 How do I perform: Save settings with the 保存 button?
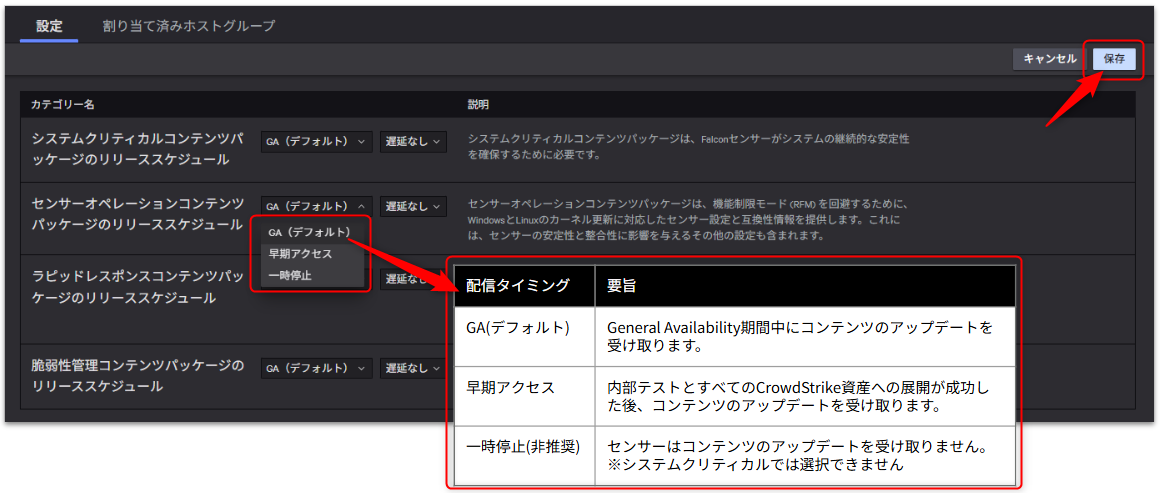click(x=1114, y=59)
